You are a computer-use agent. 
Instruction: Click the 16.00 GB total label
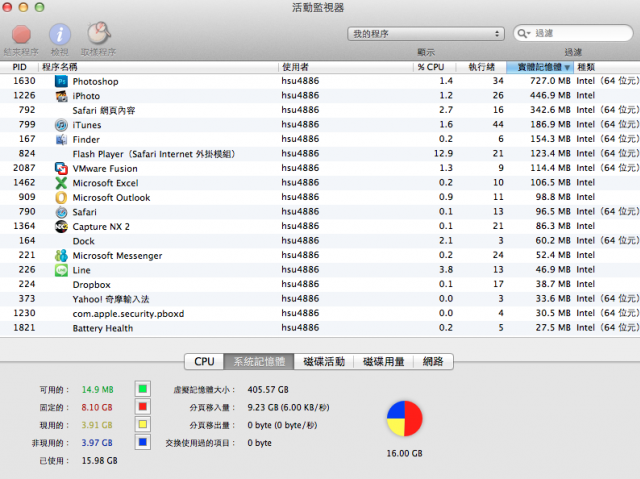click(404, 453)
